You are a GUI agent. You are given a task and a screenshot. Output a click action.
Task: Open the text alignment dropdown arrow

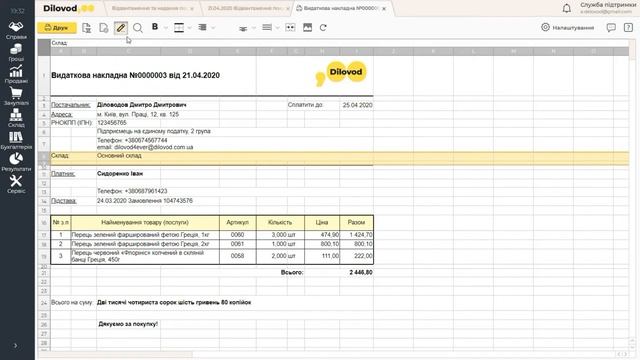coord(213,28)
